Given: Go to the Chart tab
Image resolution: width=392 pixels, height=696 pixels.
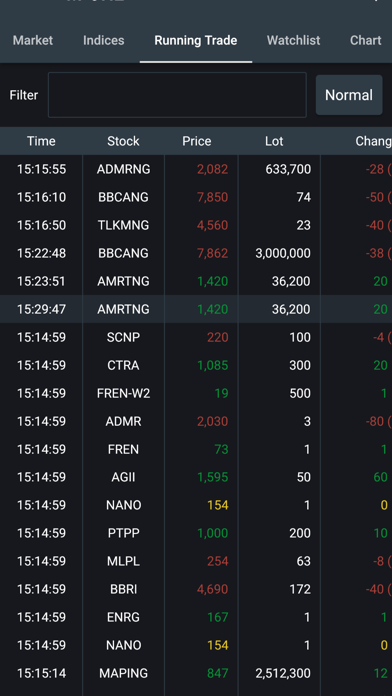Looking at the screenshot, I should (x=365, y=40).
